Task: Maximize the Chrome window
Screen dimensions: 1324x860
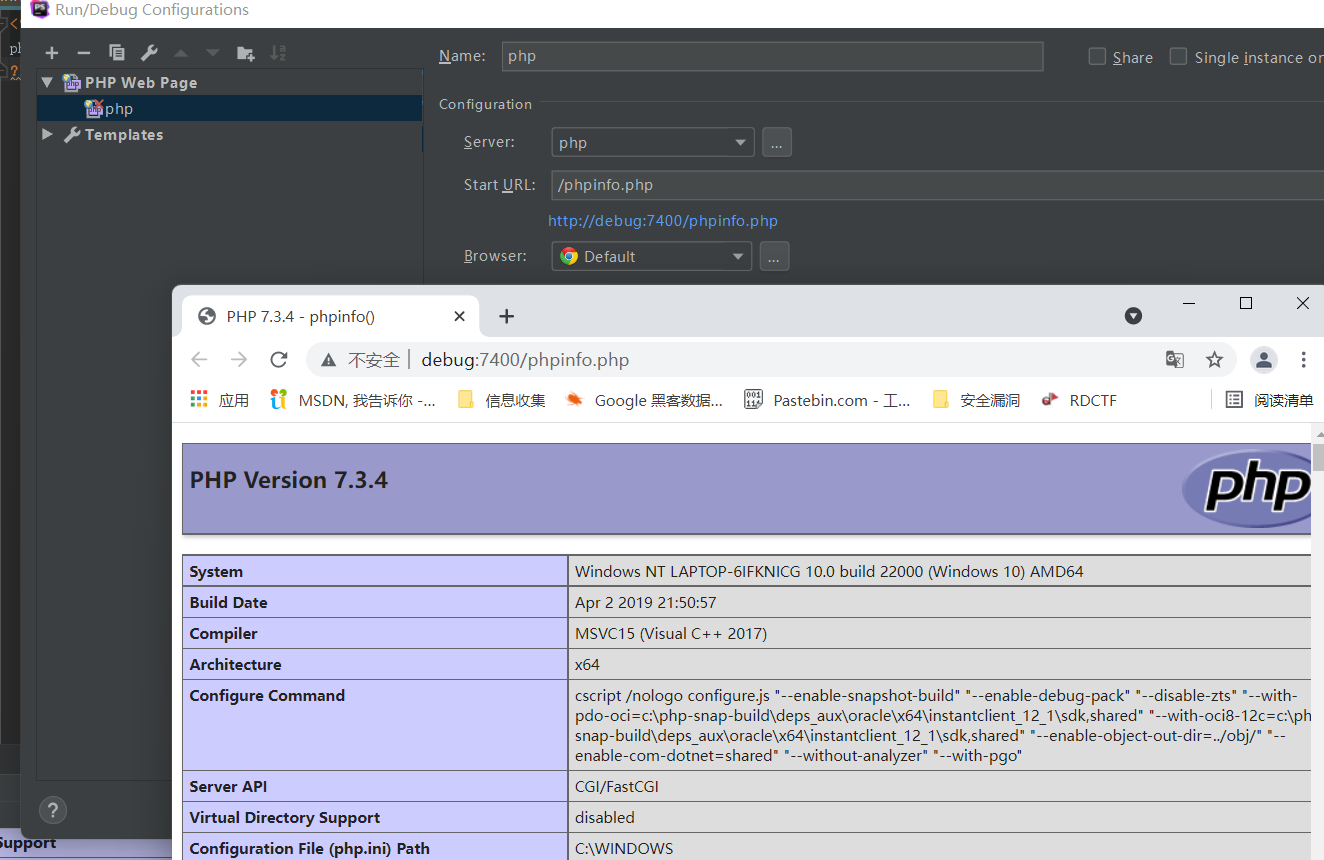Action: click(1246, 303)
